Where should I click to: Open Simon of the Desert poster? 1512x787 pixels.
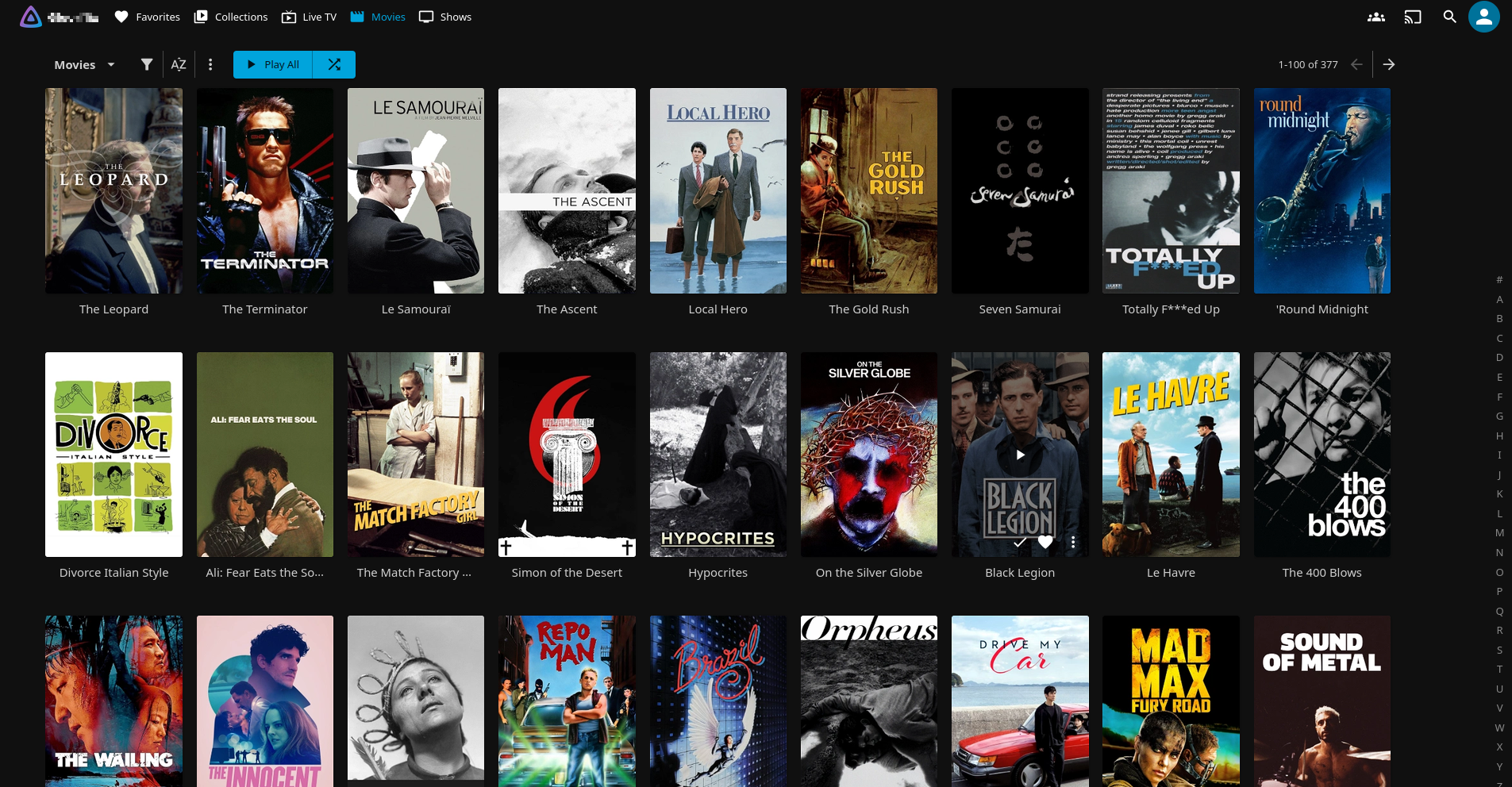pyautogui.click(x=567, y=455)
